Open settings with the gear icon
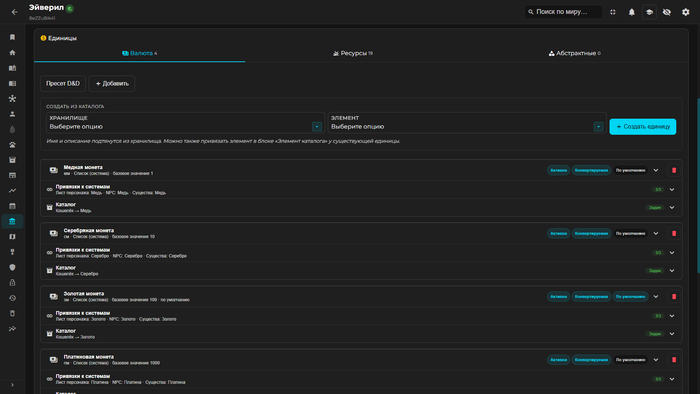The image size is (700, 394). 686,12
